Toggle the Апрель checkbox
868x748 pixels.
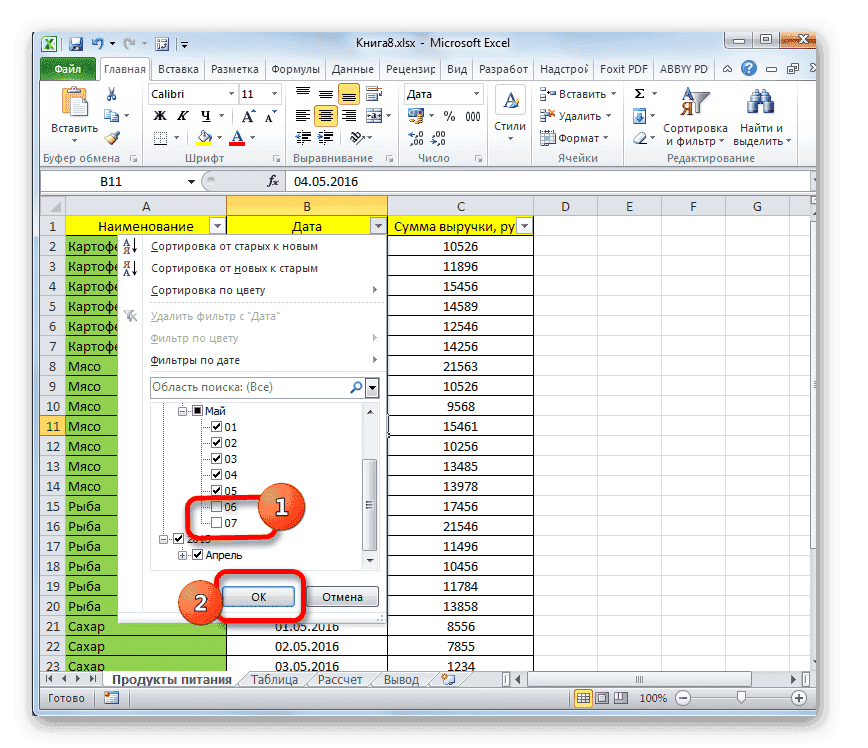pos(197,553)
